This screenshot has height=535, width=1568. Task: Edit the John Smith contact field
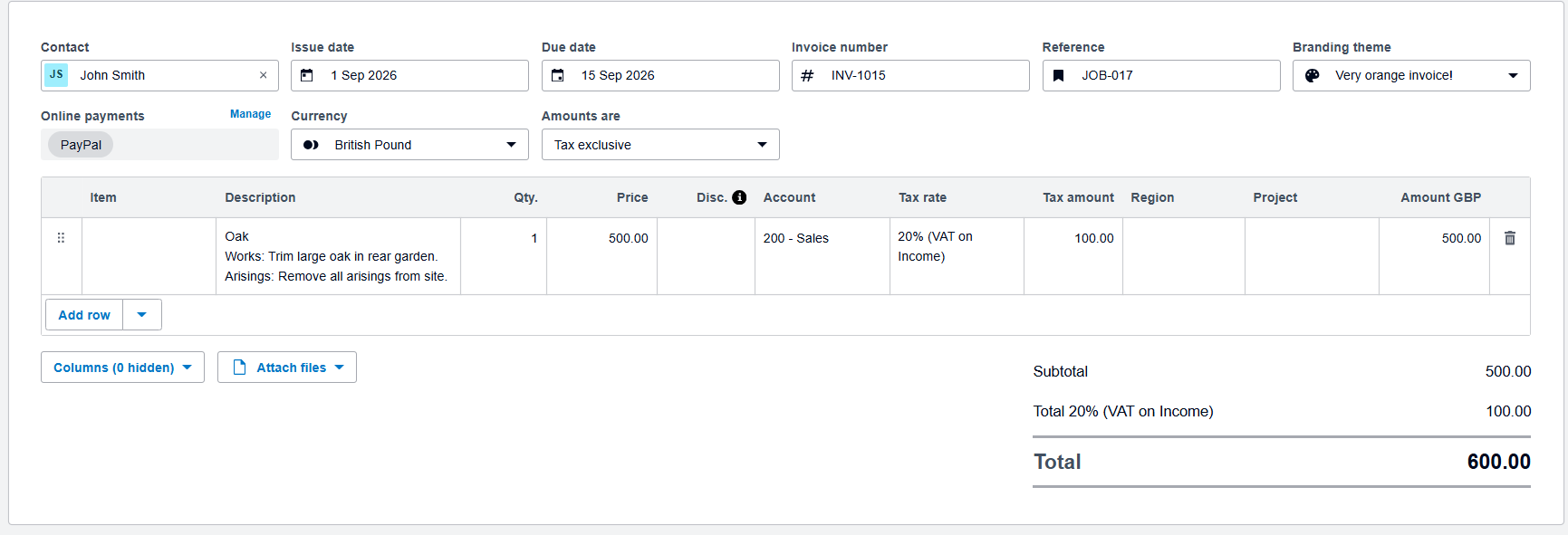(159, 75)
